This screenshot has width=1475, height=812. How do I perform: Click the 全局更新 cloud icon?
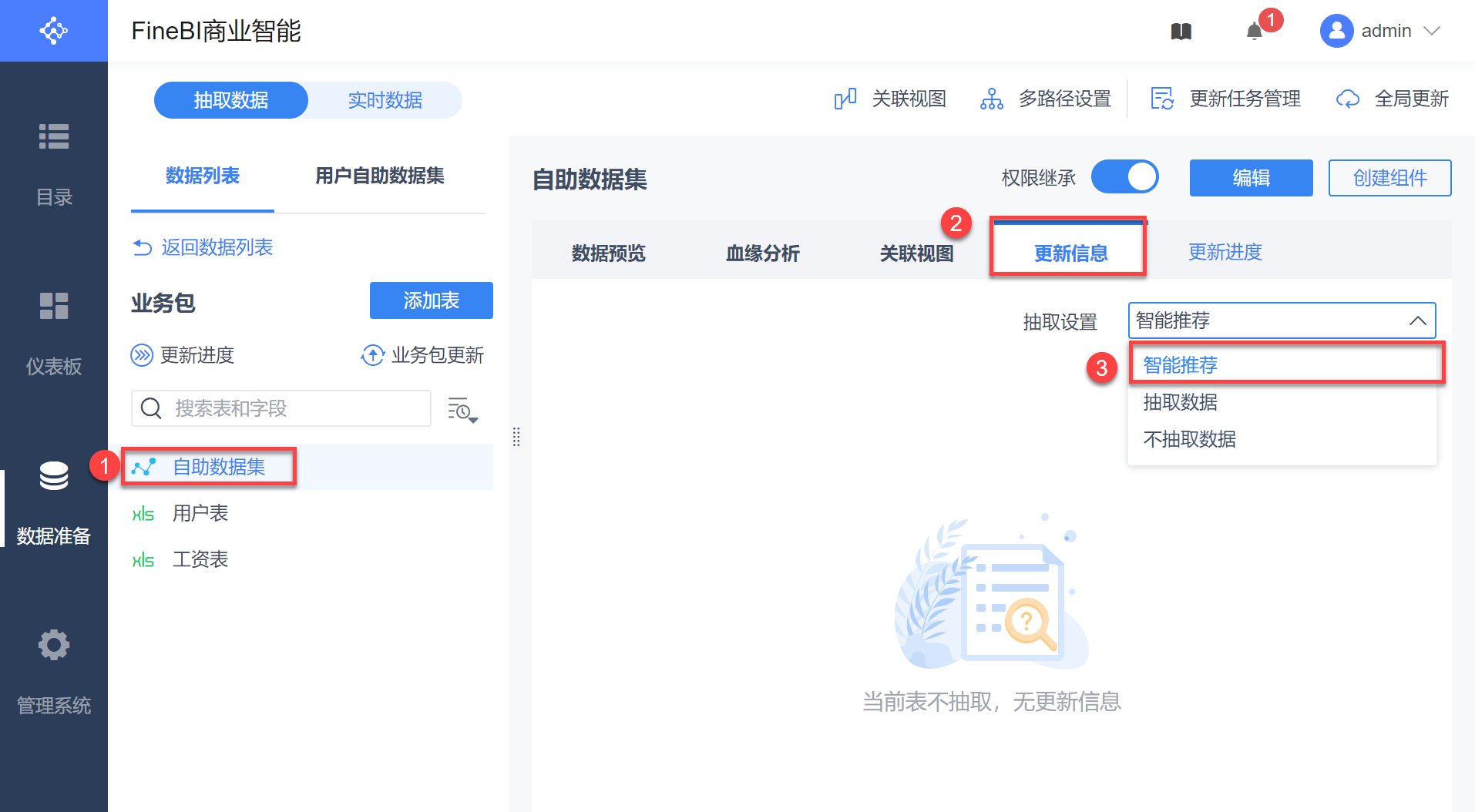coord(1348,99)
